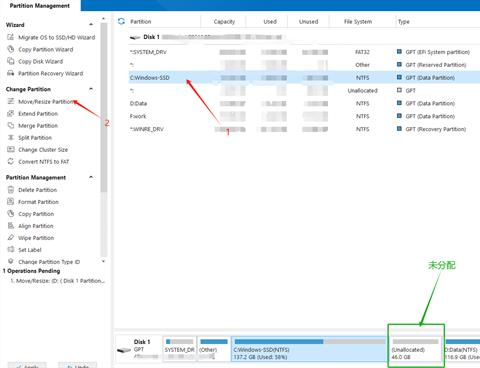Click Unallocated file system cell
This screenshot has height=368, width=480.
[362, 90]
